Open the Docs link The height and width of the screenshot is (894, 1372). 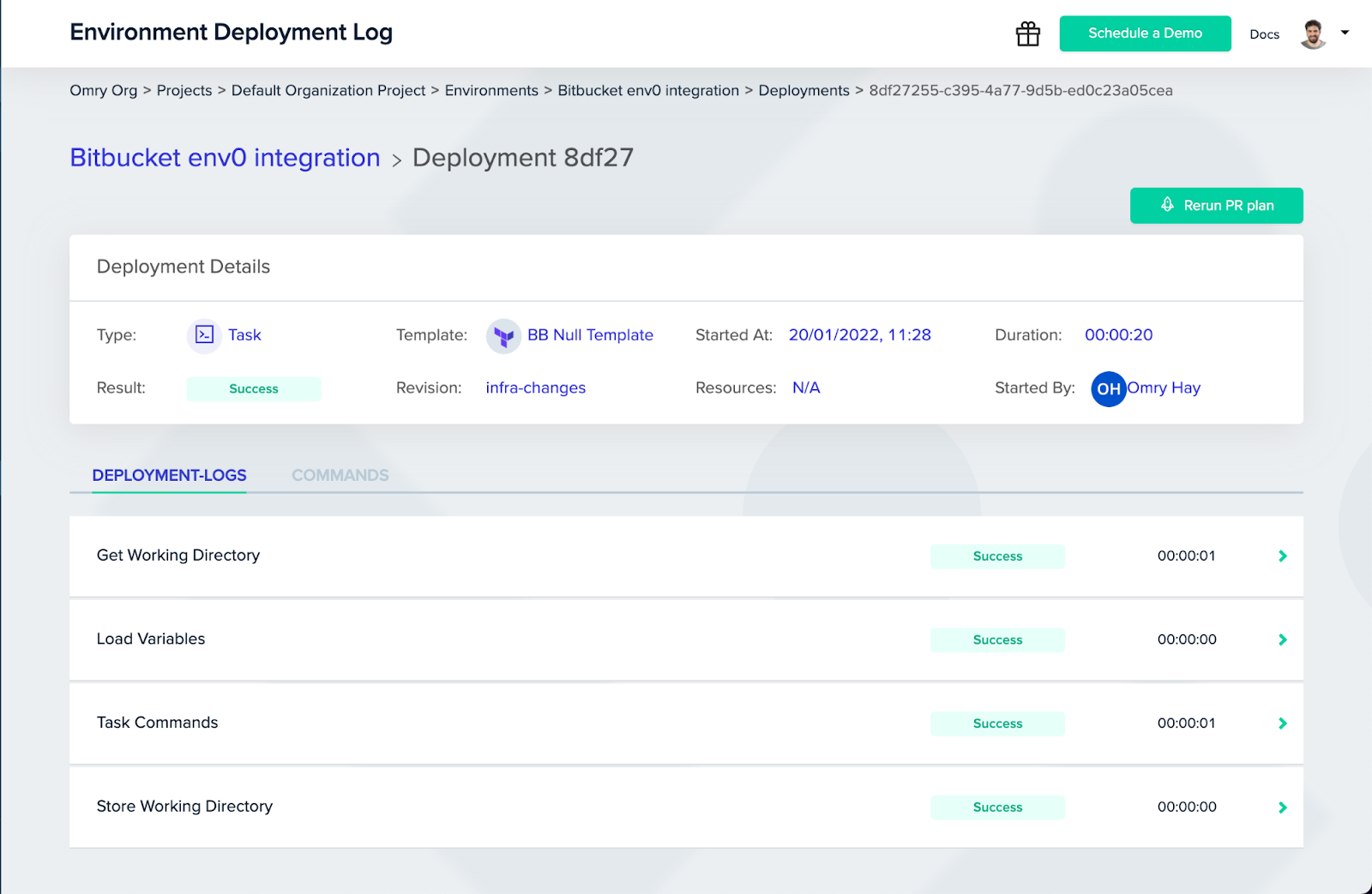(x=1264, y=34)
